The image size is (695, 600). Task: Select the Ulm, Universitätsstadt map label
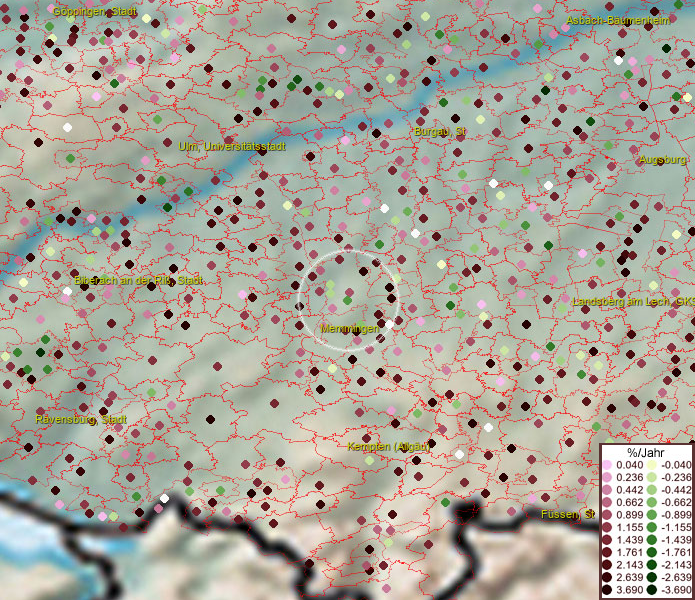(x=232, y=146)
